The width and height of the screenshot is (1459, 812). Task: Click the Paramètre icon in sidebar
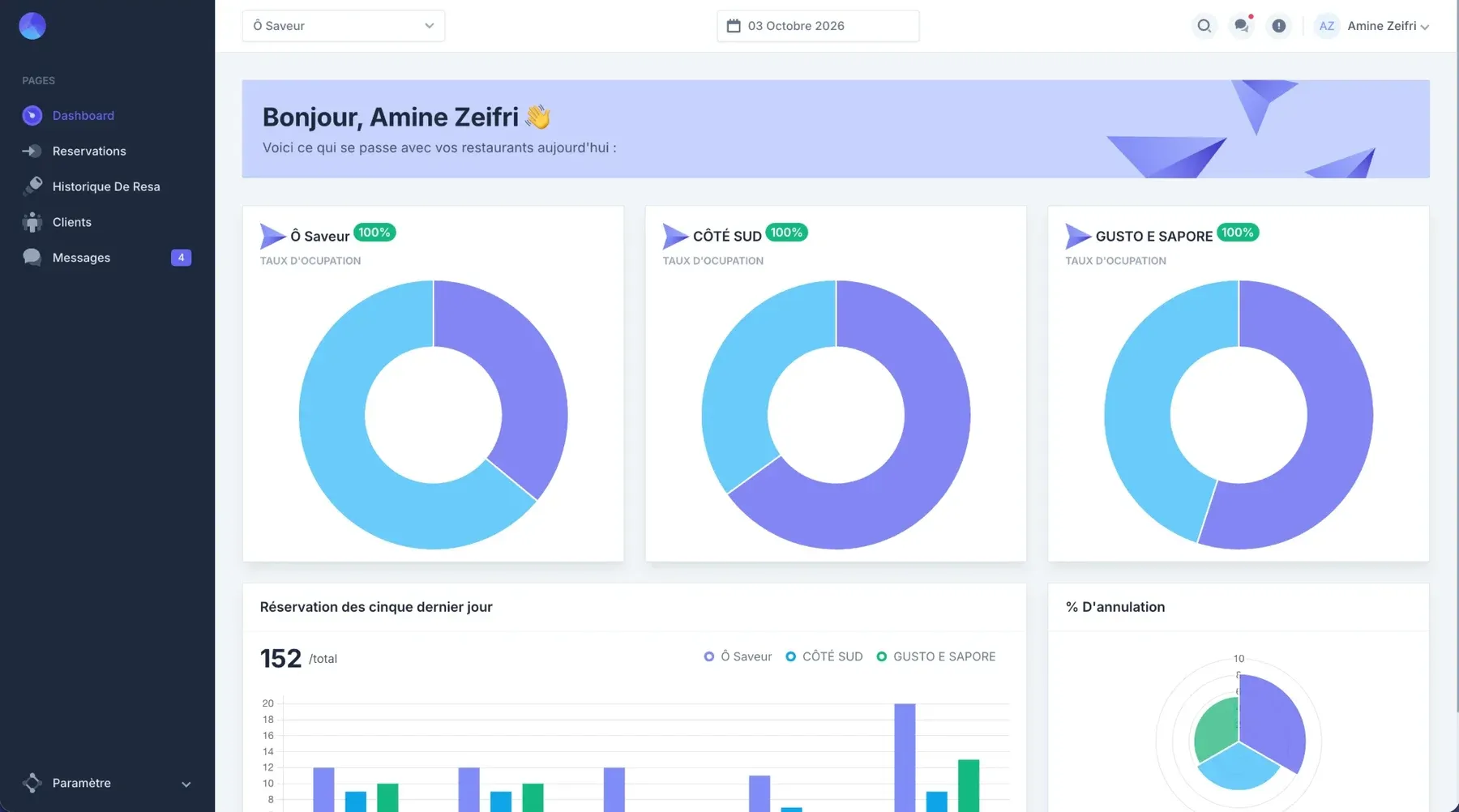[32, 783]
